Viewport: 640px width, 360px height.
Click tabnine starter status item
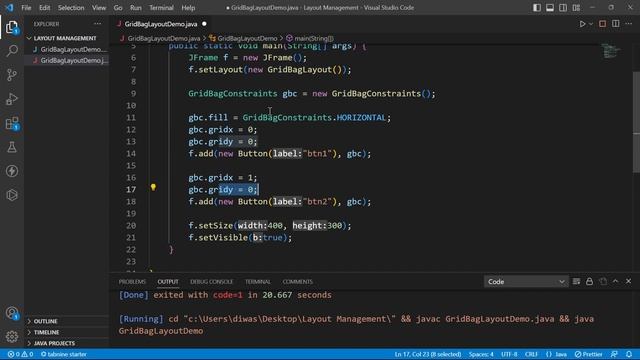tap(64, 354)
